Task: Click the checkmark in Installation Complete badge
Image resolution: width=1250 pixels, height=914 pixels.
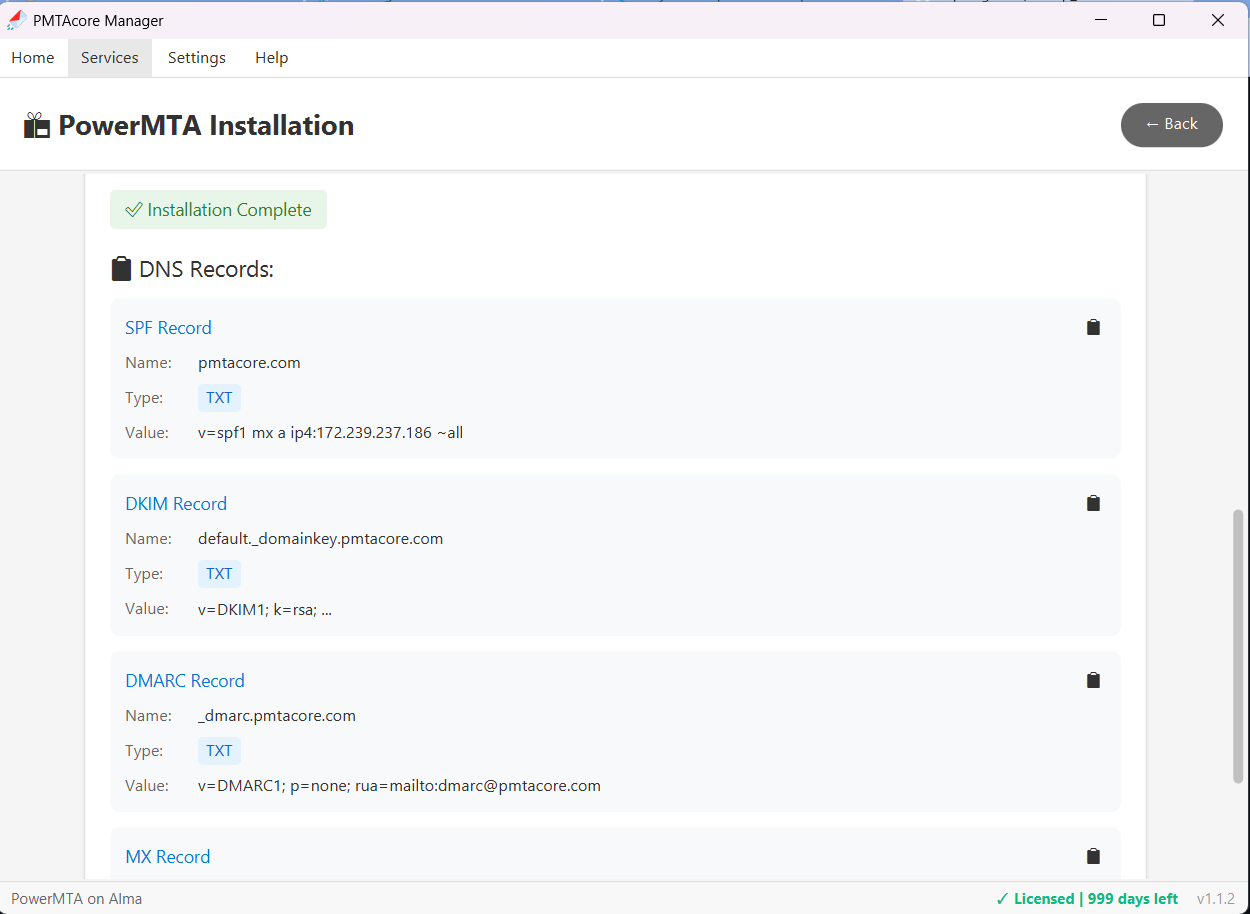Action: coord(132,209)
